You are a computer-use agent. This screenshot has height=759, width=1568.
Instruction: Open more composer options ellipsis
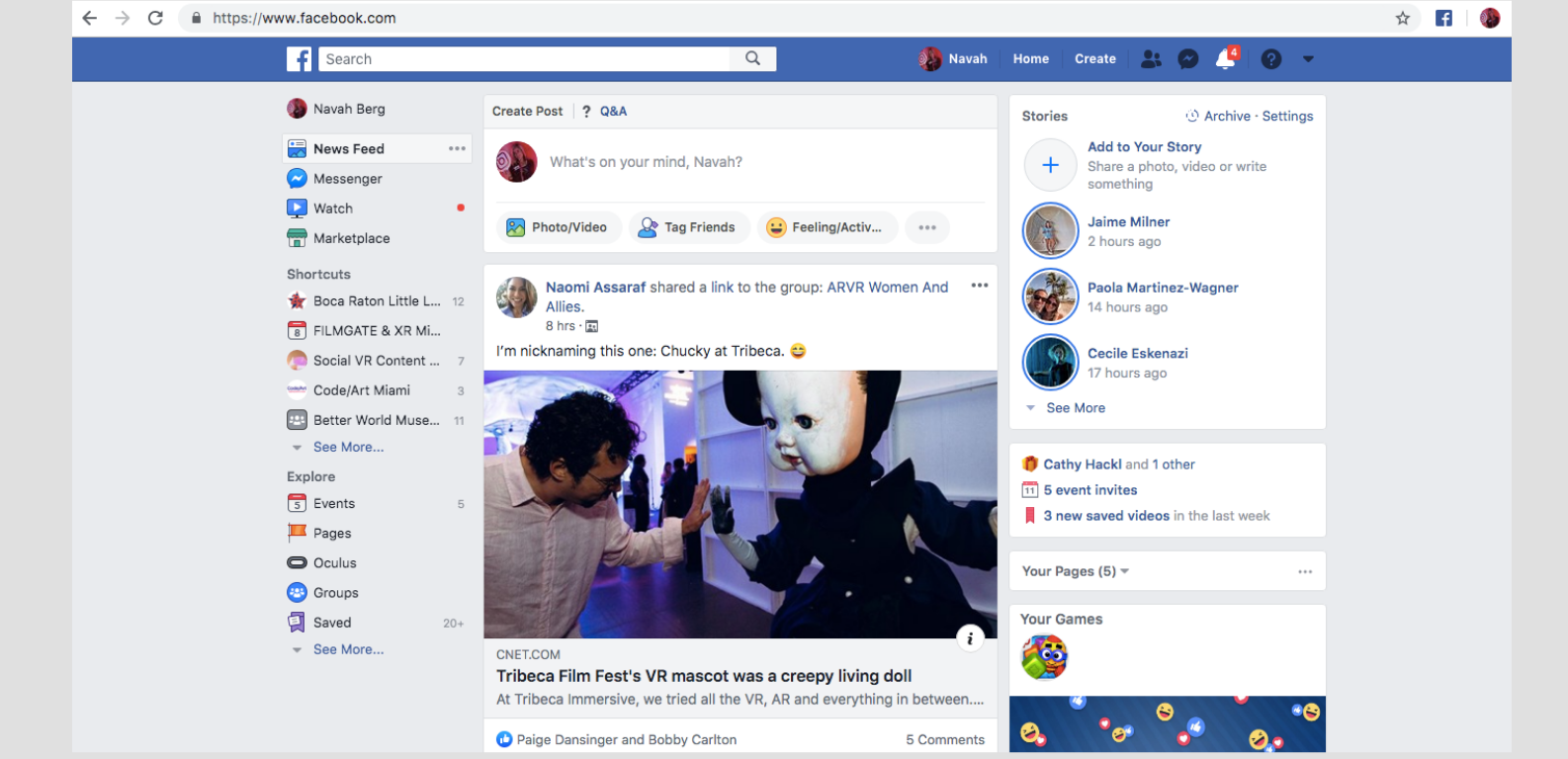pos(927,227)
